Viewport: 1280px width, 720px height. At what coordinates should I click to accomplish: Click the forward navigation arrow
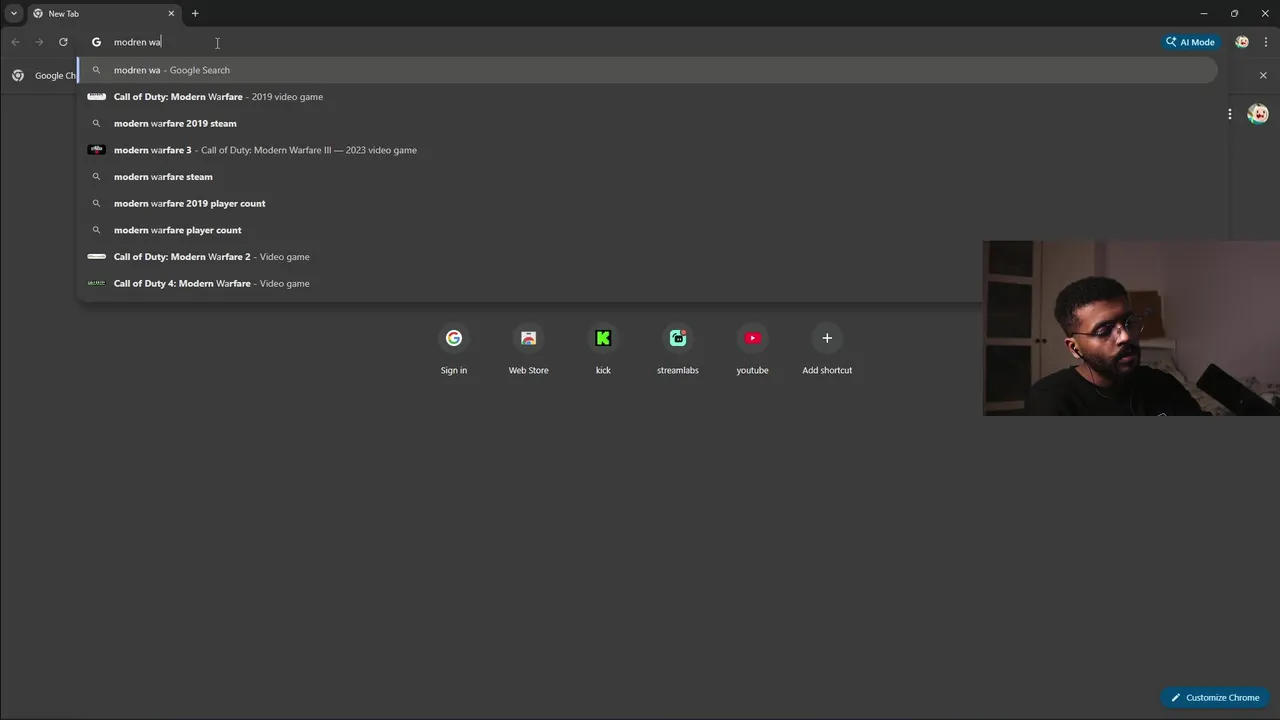click(x=39, y=42)
